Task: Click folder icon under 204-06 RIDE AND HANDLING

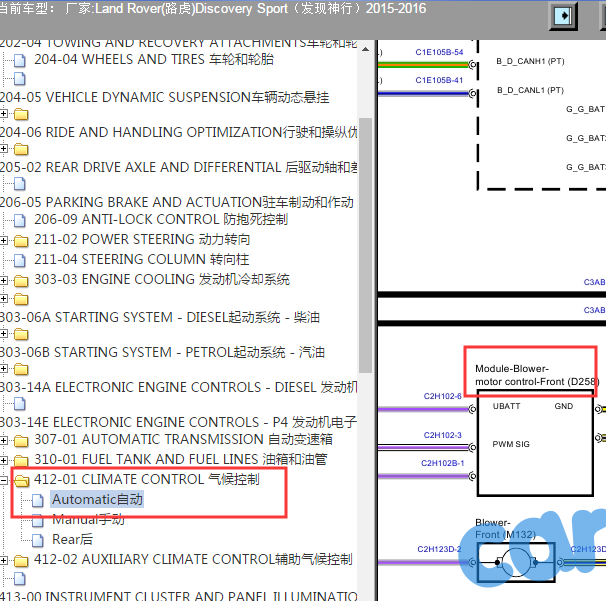Action: pyautogui.click(x=21, y=149)
